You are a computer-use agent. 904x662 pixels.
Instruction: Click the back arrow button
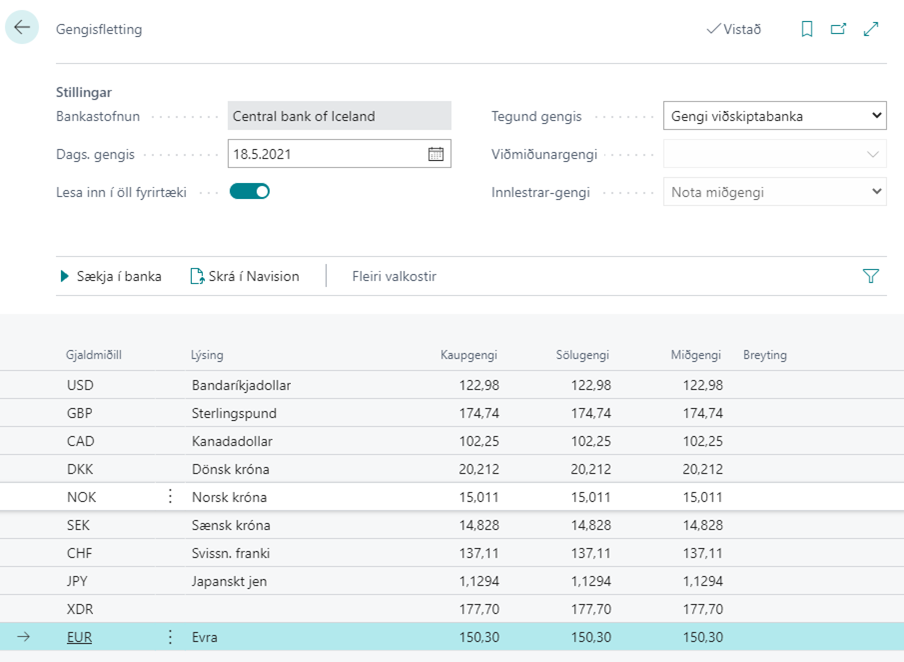[x=22, y=28]
